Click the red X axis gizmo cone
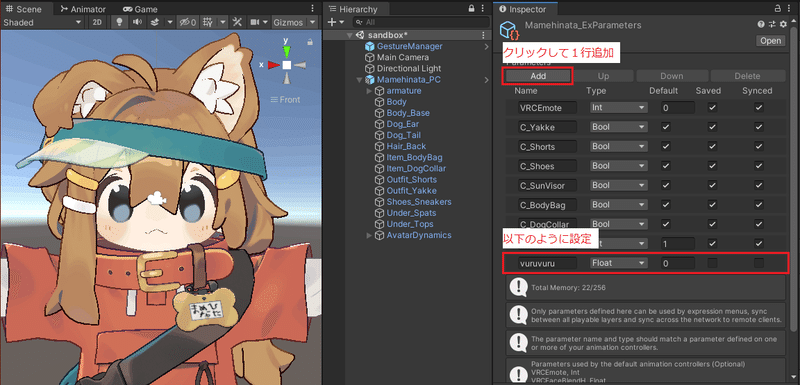The width and height of the screenshot is (800, 385). [x=274, y=65]
